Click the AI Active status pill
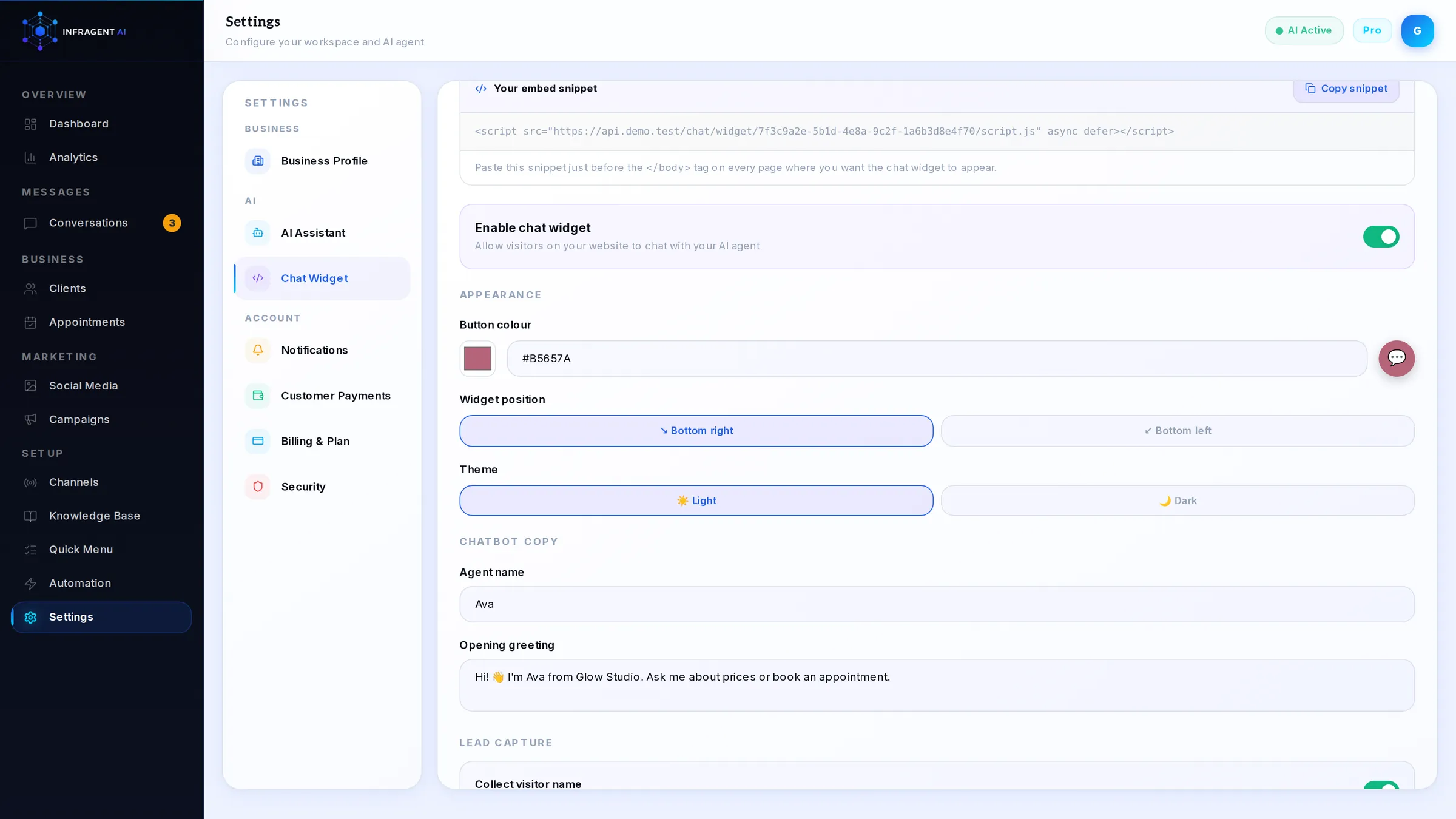The height and width of the screenshot is (819, 1456). click(1304, 30)
